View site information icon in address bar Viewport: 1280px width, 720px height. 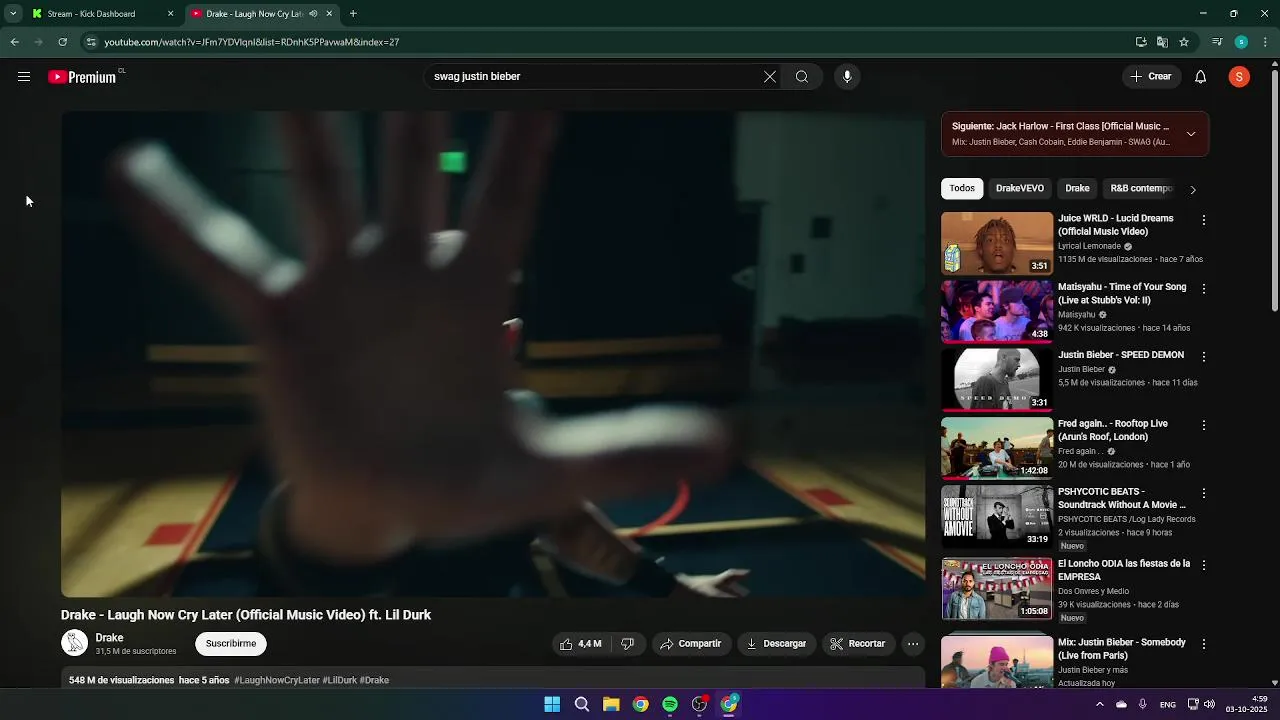(x=91, y=42)
